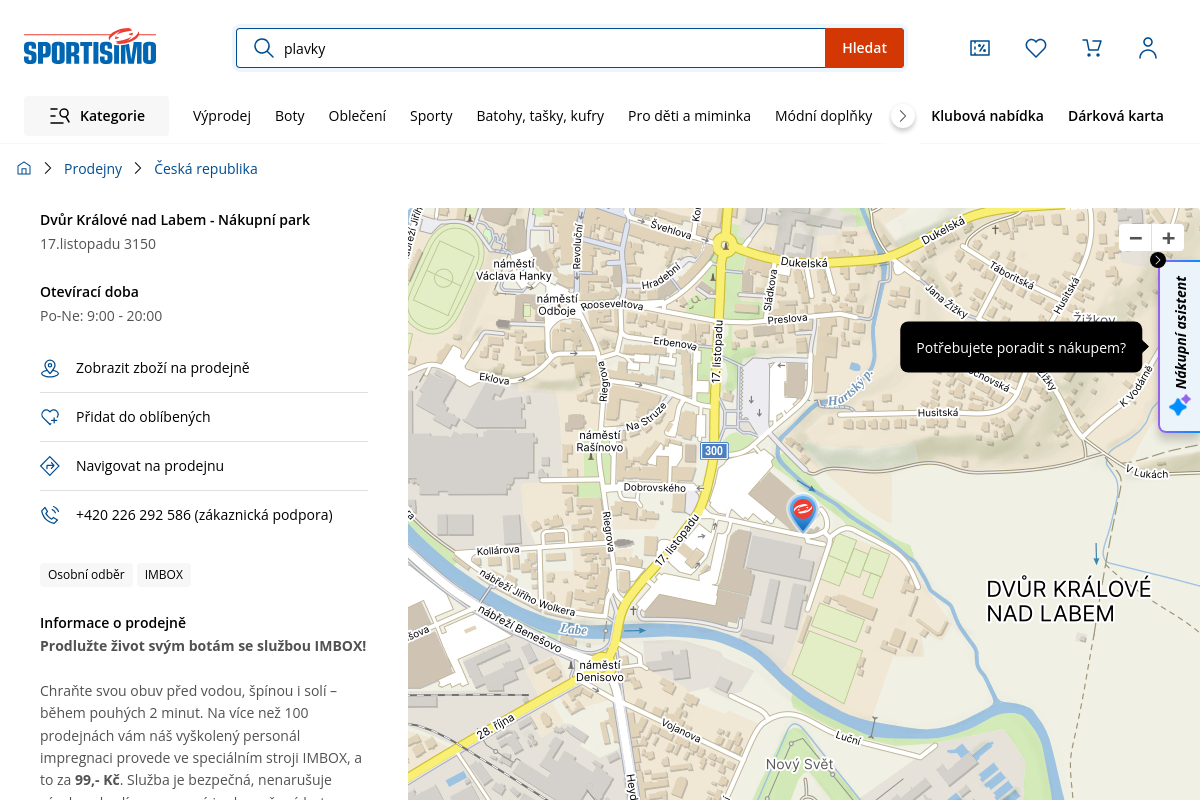Open the shopping cart icon
This screenshot has width=1200, height=800.
pyautogui.click(x=1092, y=48)
